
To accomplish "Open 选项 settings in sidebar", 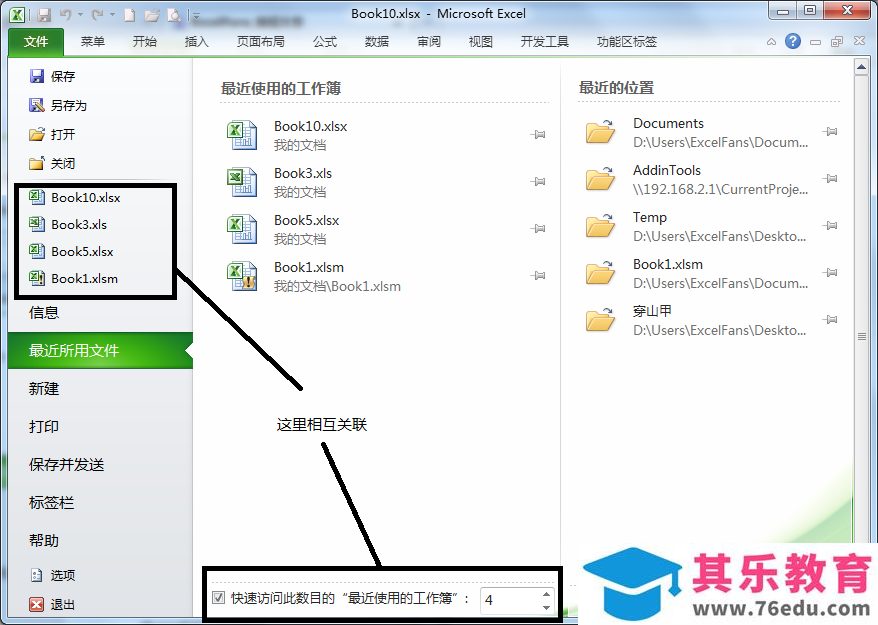I will tap(52, 575).
